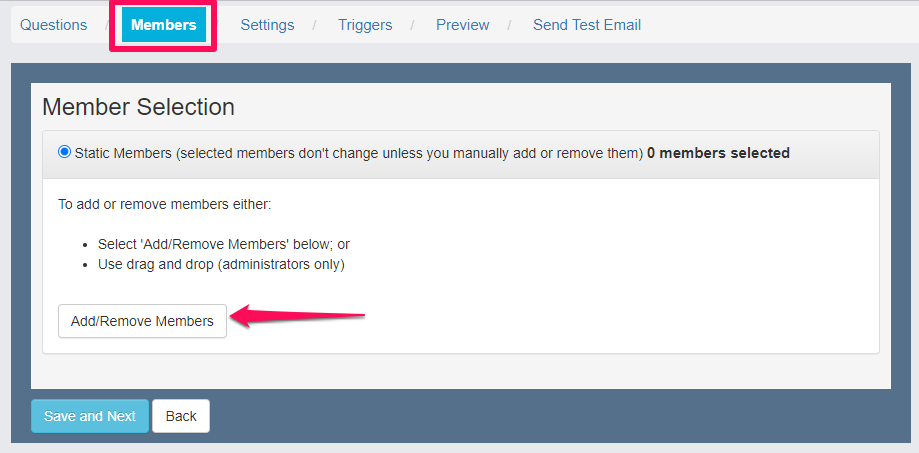Click the Member Selection heading
The width and height of the screenshot is (919, 453).
coord(138,107)
